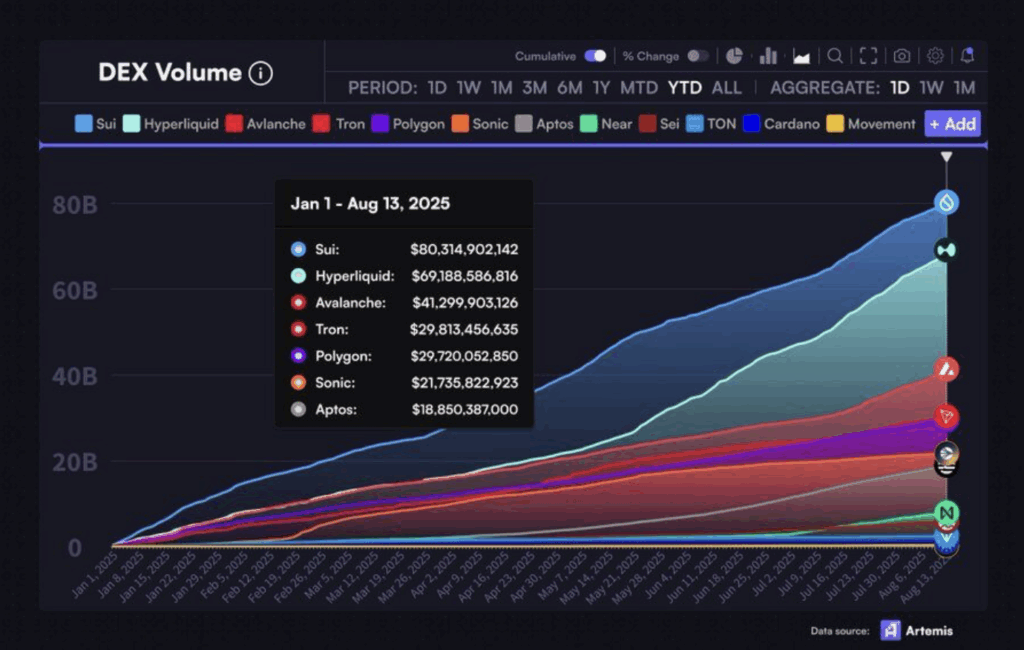Screen dimensions: 1024x650
Task: Set period to 1W
Action: pos(468,88)
